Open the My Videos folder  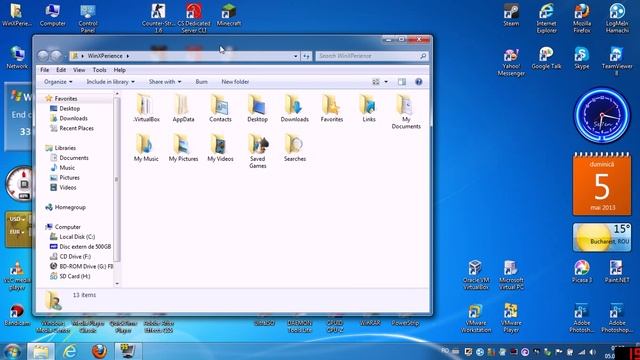pyautogui.click(x=220, y=147)
